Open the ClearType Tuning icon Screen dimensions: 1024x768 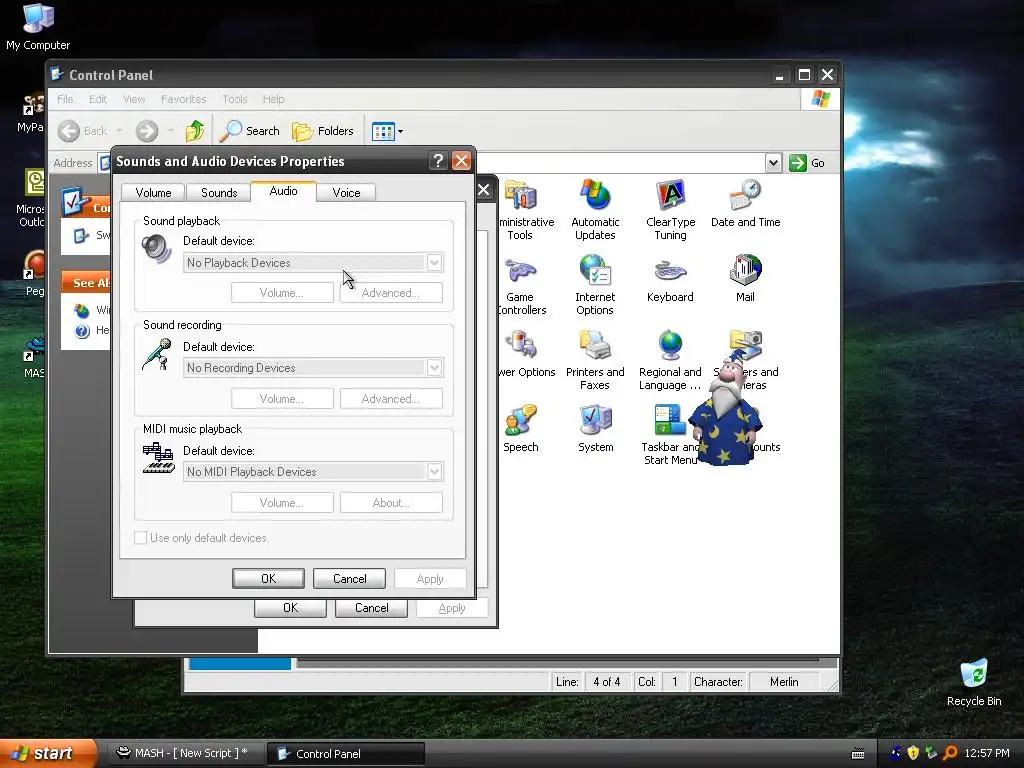[x=670, y=210]
